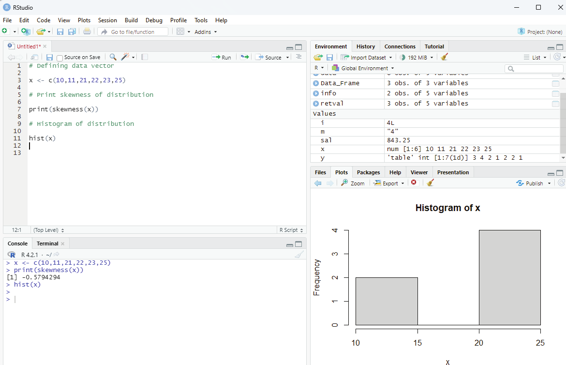Open the Plots menu in the menu bar
This screenshot has height=365, width=566.
tap(84, 20)
